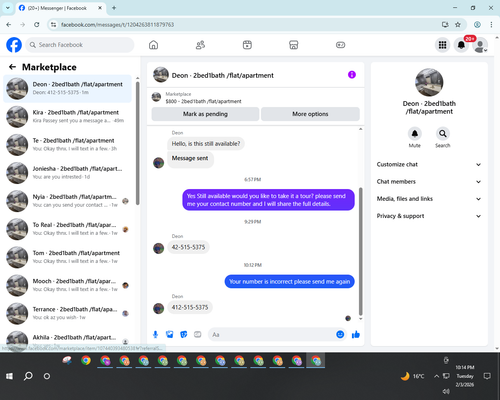
Task: Reload the page in Chrome
Action: click(x=37, y=25)
